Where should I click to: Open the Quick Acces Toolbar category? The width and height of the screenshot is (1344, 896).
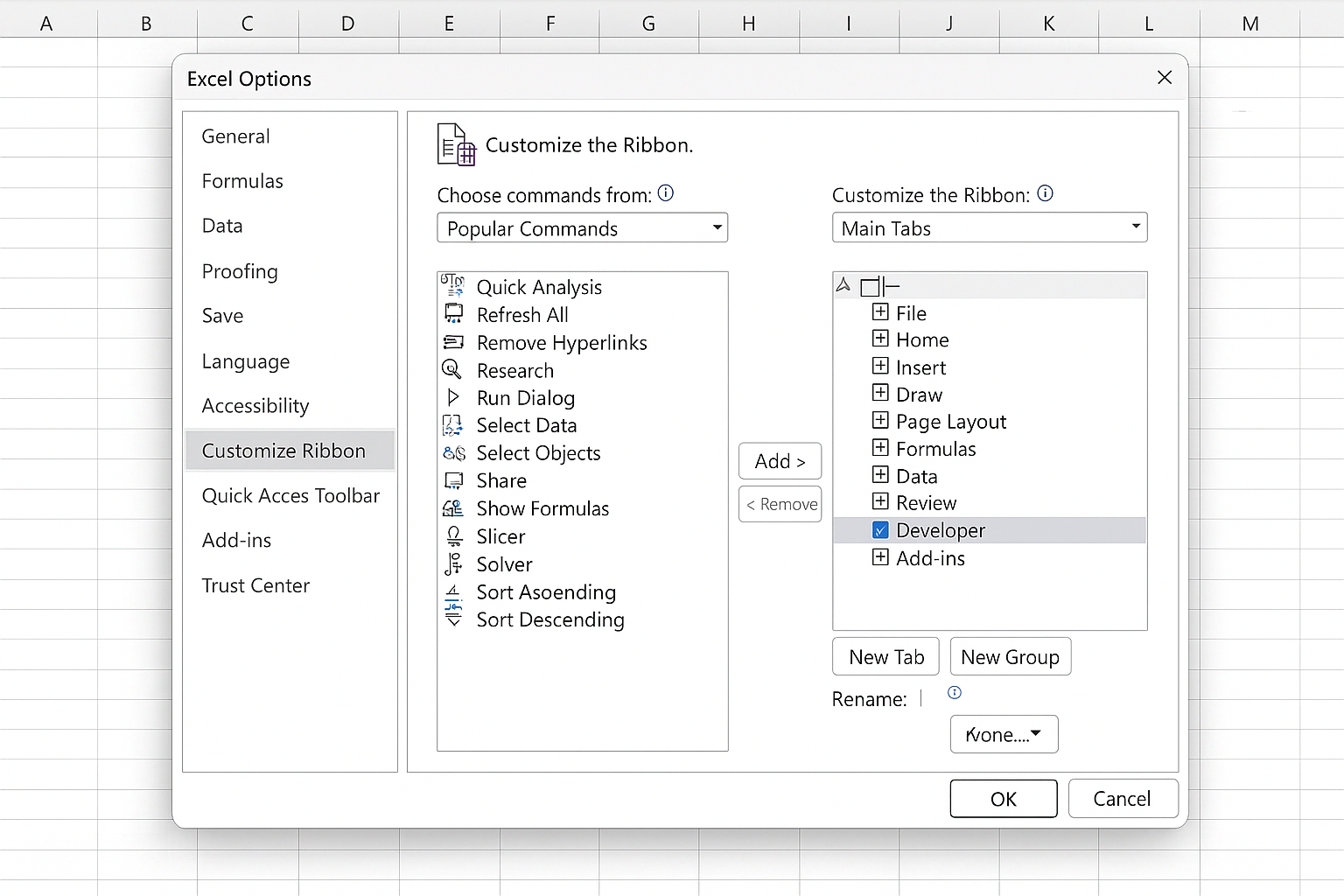pyautogui.click(x=290, y=496)
